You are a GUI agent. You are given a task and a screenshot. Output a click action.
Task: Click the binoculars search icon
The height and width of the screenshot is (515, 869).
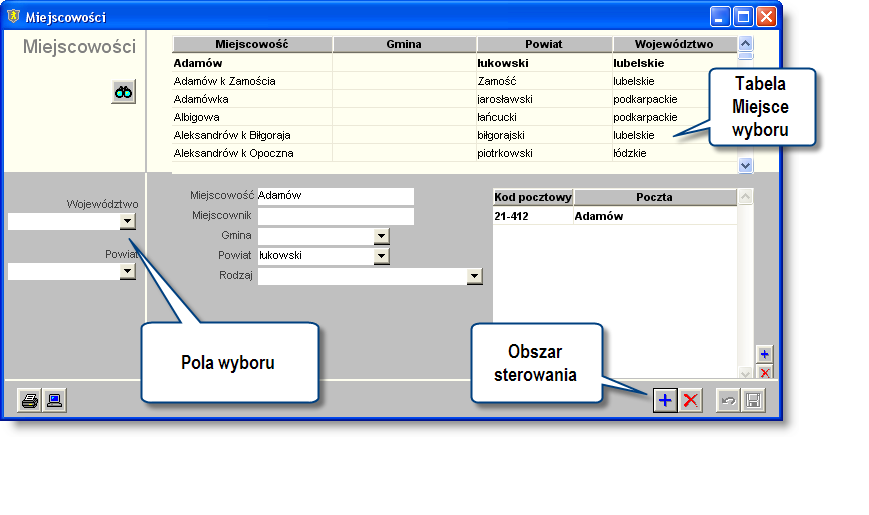[x=123, y=92]
